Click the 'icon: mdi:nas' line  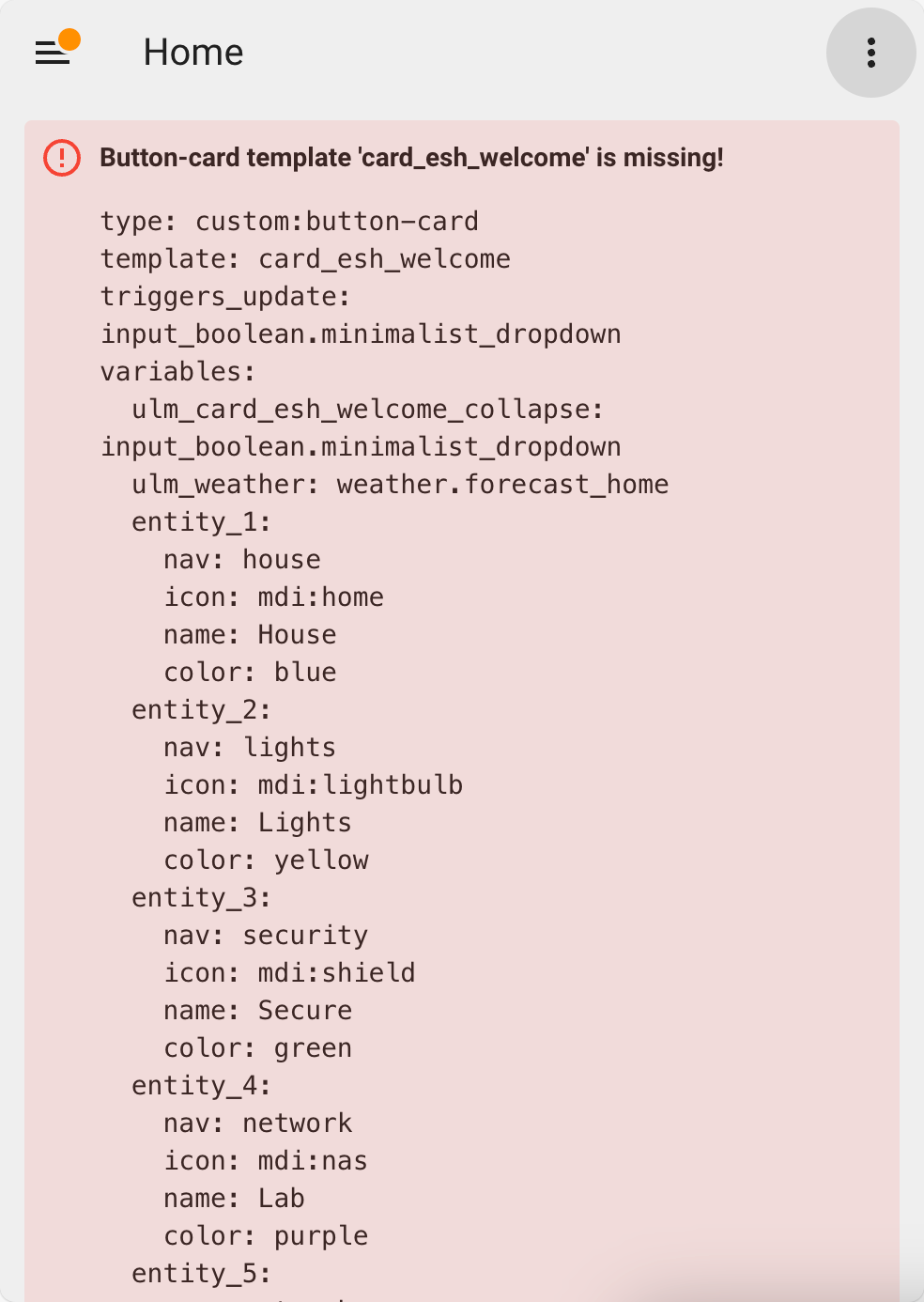click(266, 1161)
